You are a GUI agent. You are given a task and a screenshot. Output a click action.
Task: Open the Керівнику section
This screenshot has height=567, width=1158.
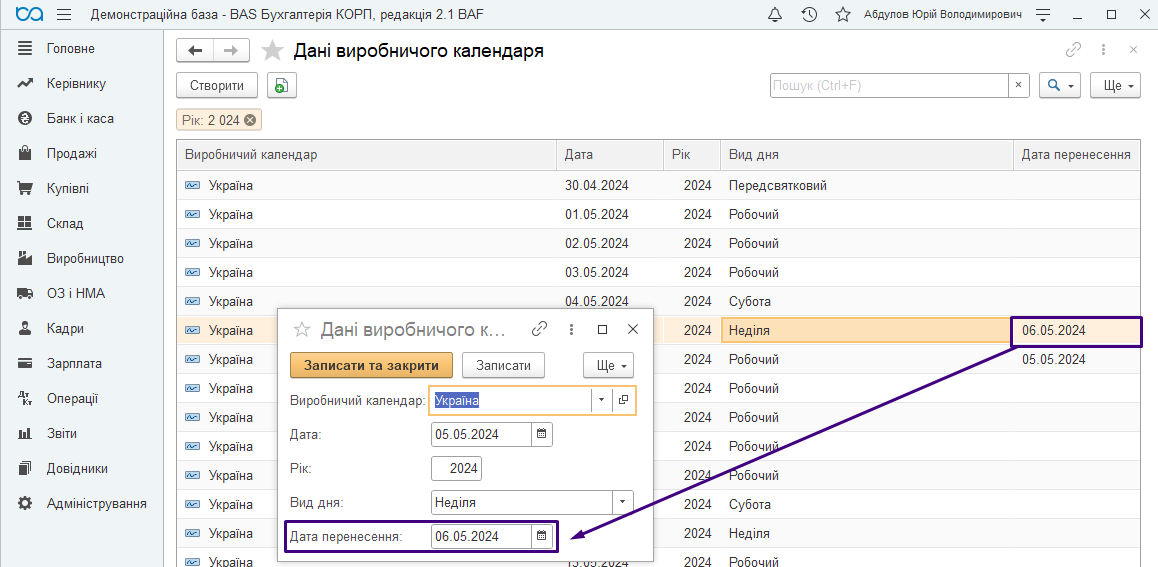(76, 83)
